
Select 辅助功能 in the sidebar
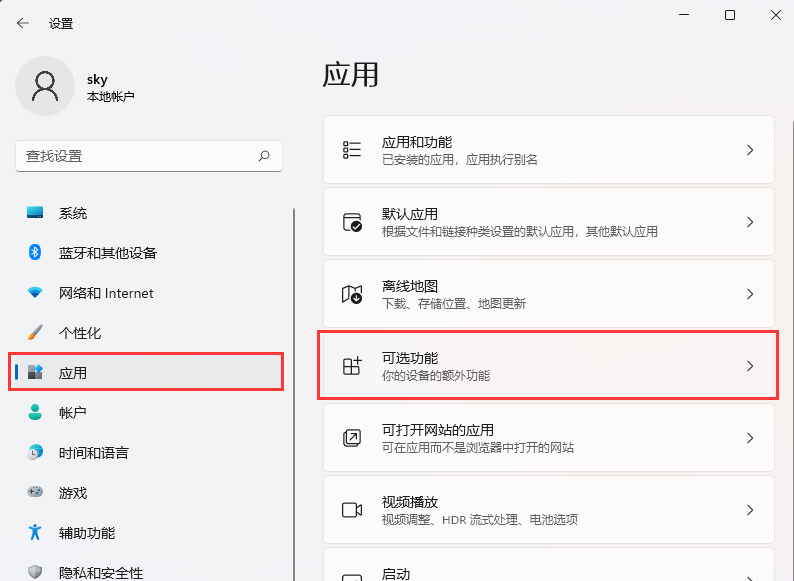point(86,533)
